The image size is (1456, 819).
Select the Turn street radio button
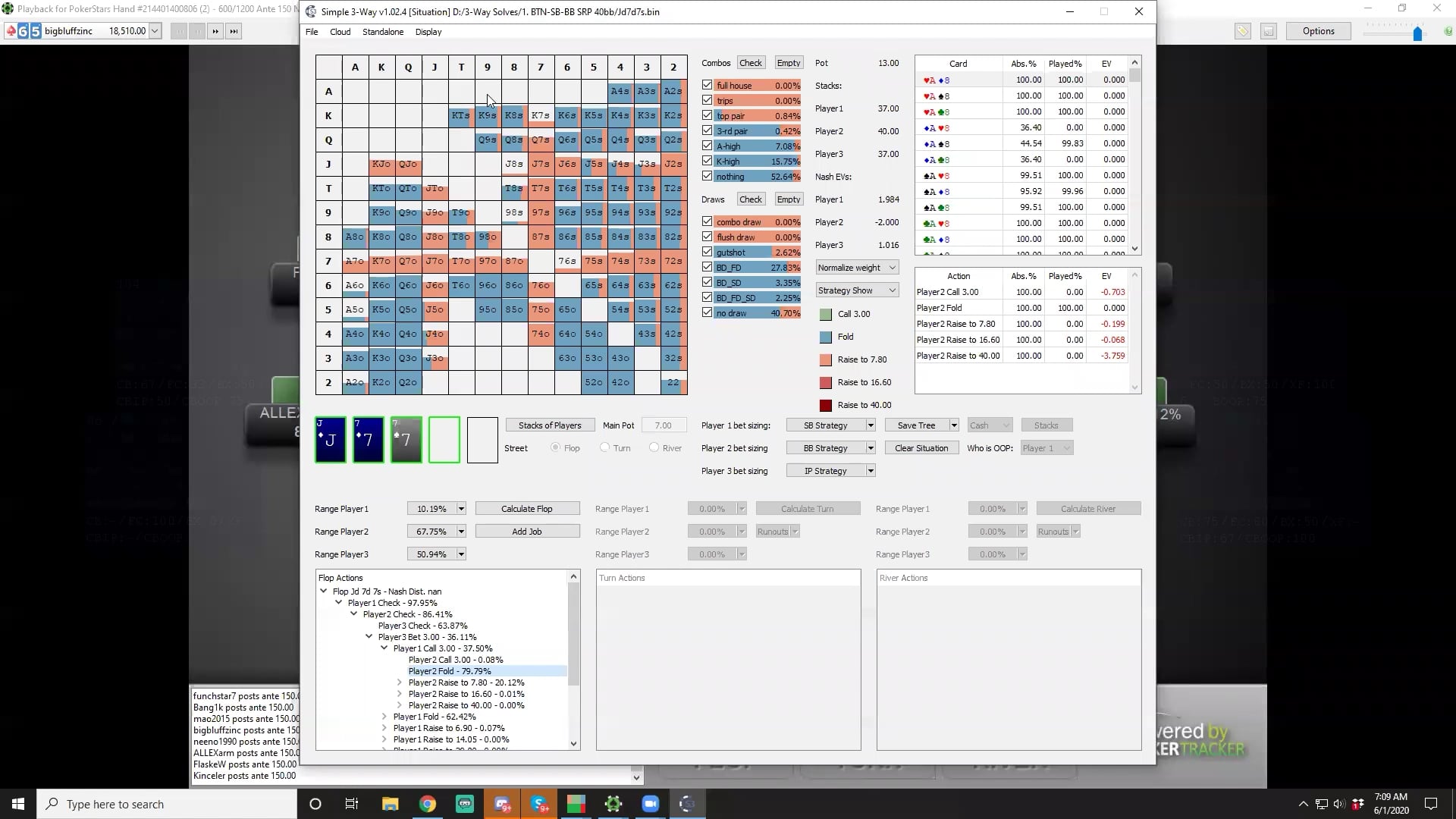604,447
